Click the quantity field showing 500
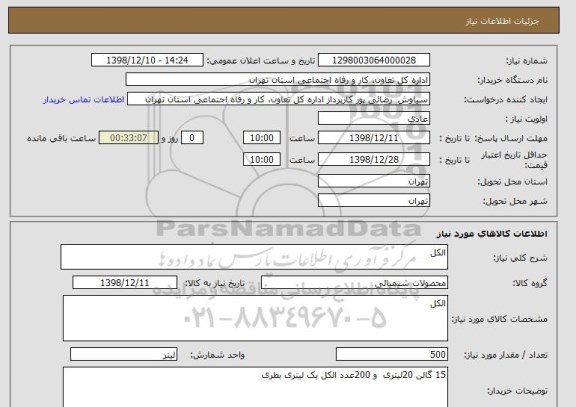 pos(392,354)
